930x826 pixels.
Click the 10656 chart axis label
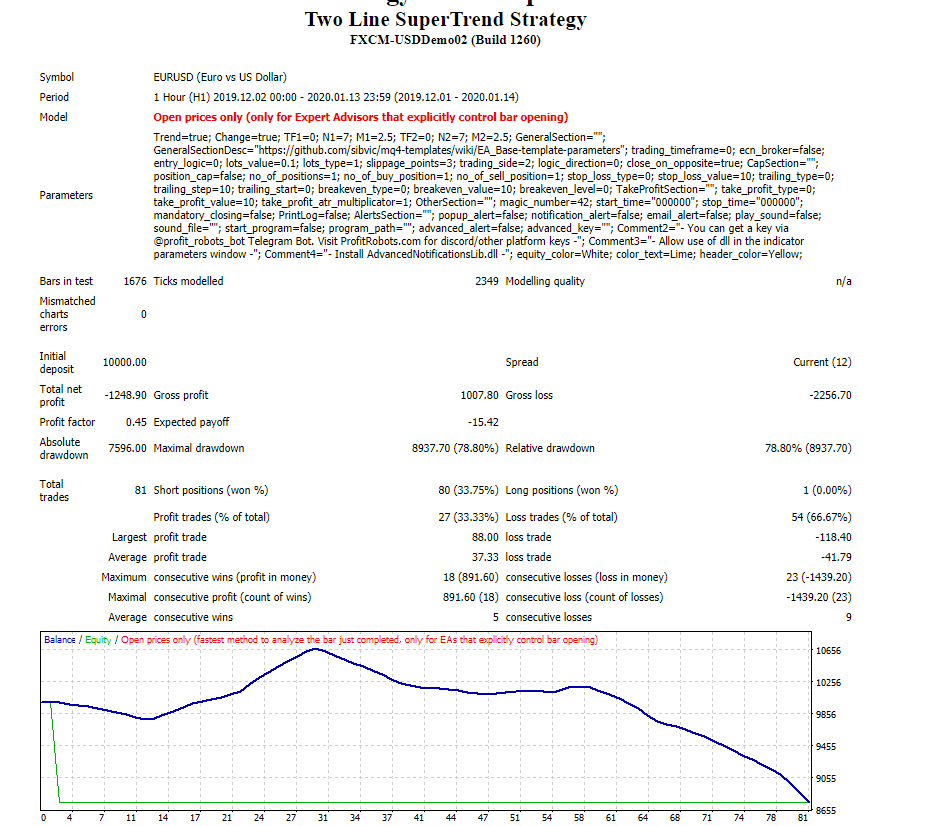click(x=829, y=651)
